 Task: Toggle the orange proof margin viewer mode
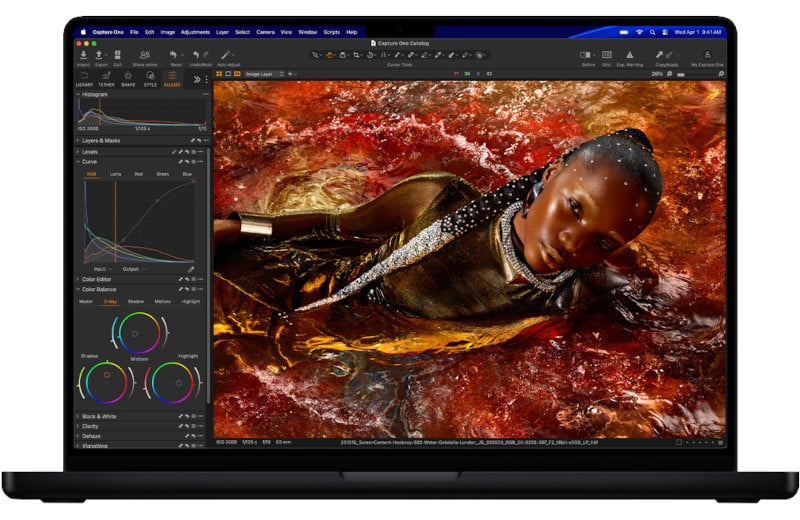(x=237, y=74)
